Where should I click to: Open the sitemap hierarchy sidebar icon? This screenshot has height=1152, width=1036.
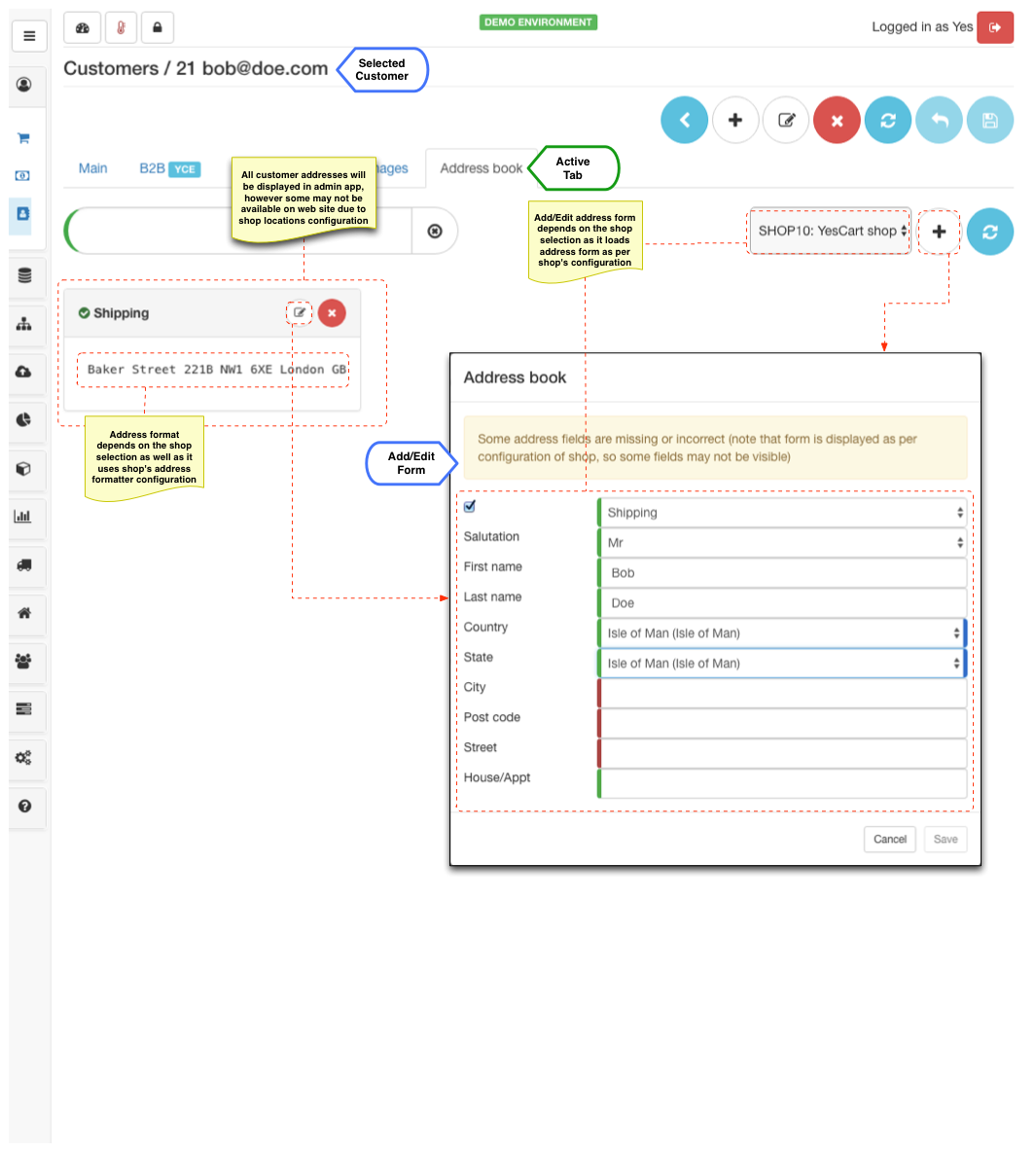click(24, 324)
